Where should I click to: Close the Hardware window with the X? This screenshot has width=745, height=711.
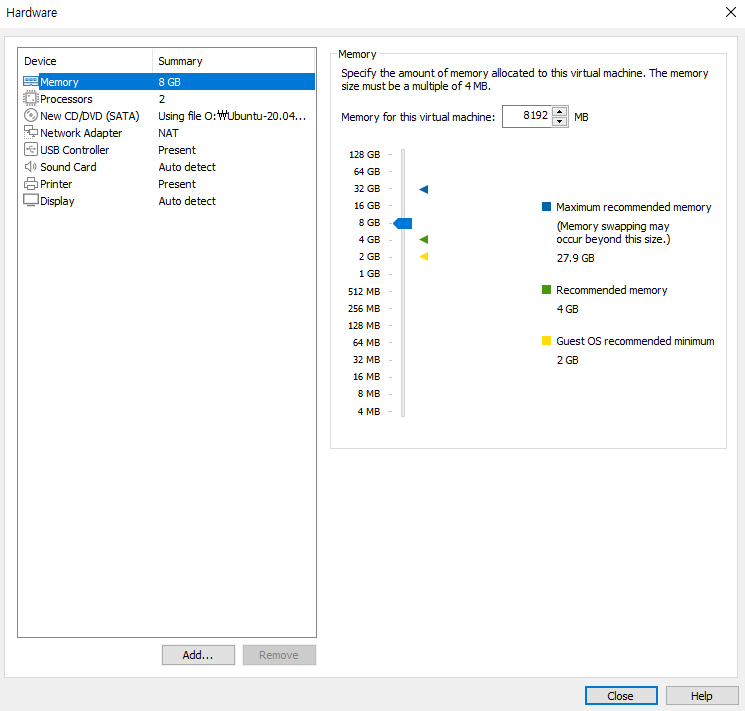point(731,12)
